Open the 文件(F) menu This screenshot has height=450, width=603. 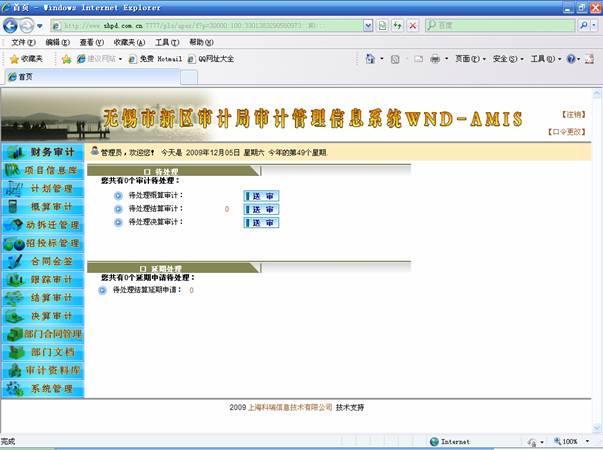click(x=24, y=42)
